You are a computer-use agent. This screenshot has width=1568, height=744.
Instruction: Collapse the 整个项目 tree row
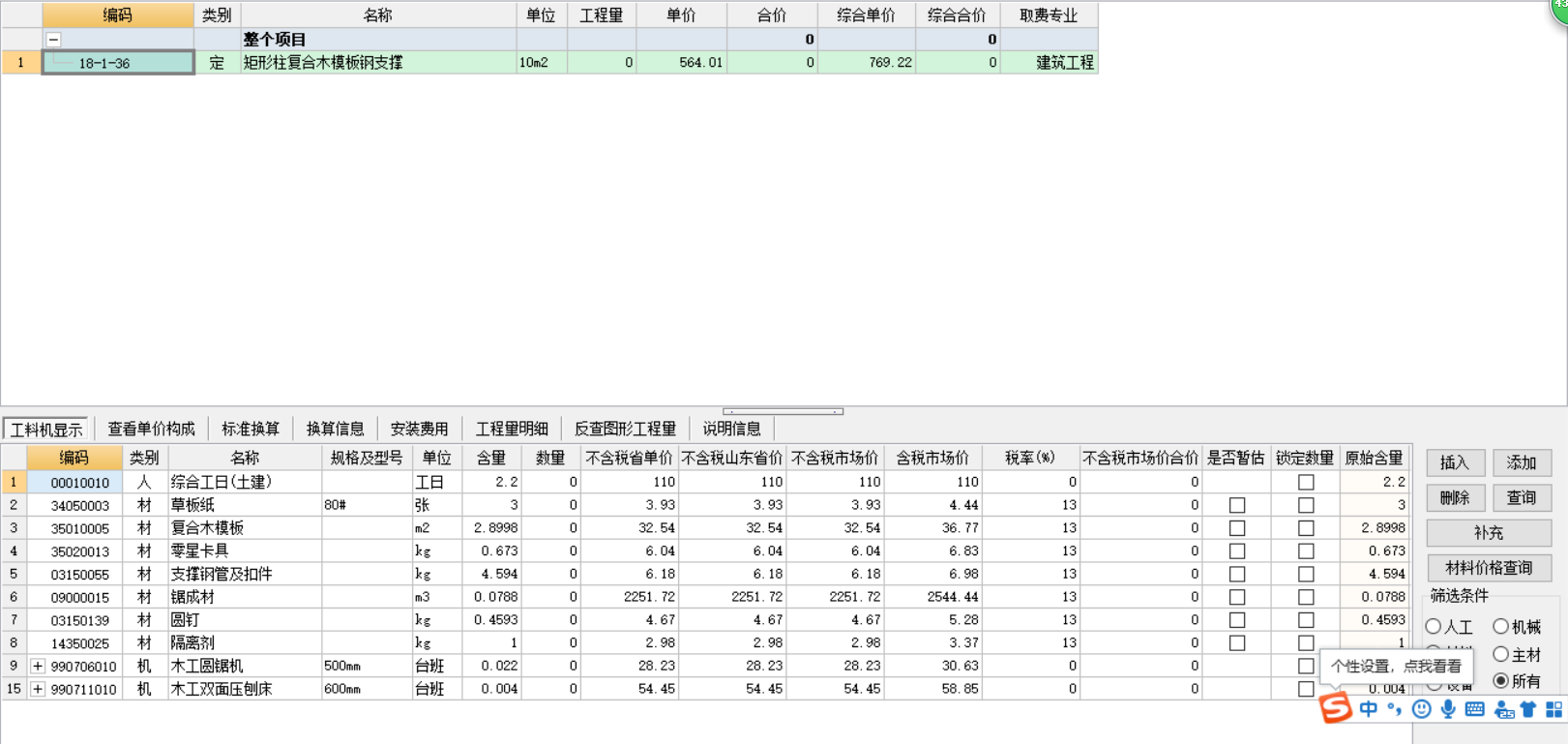(x=54, y=40)
